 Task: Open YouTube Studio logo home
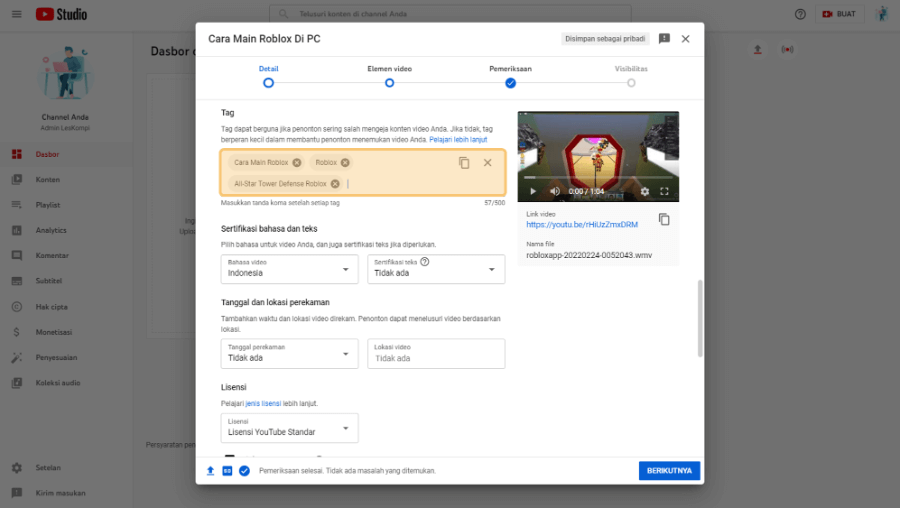point(61,14)
